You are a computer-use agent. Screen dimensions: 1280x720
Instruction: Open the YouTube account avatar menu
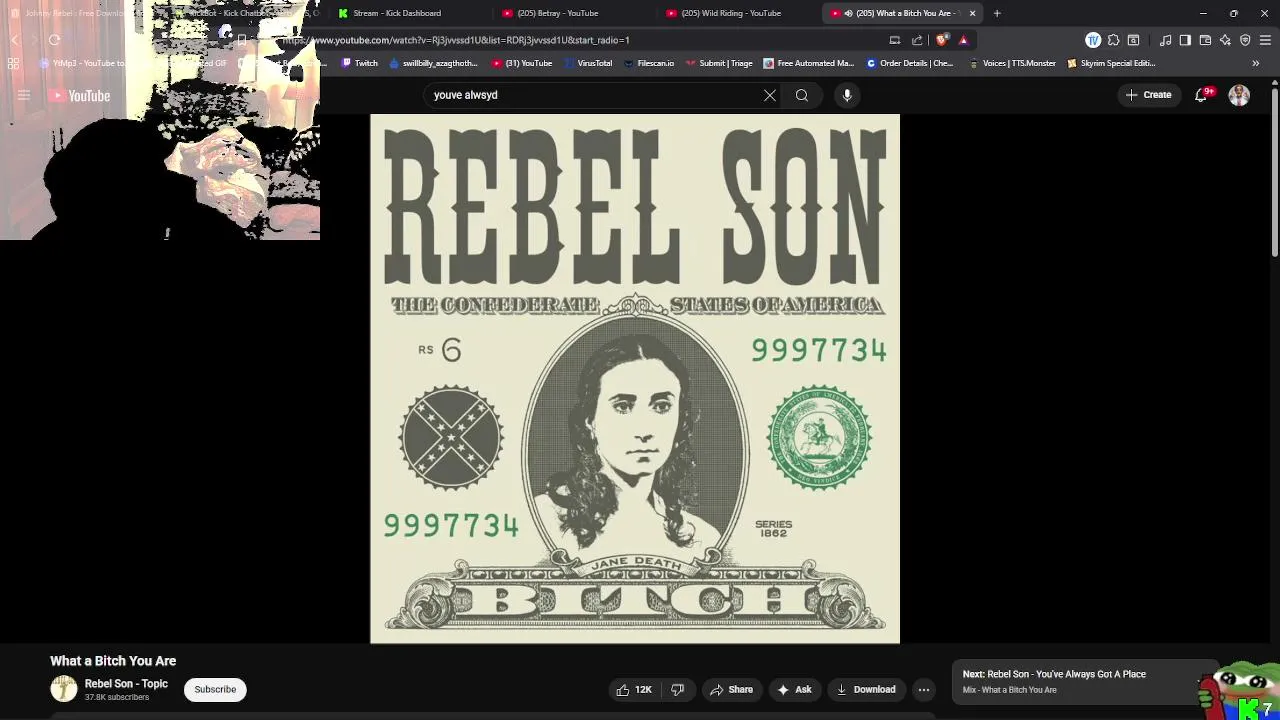[x=1239, y=95]
